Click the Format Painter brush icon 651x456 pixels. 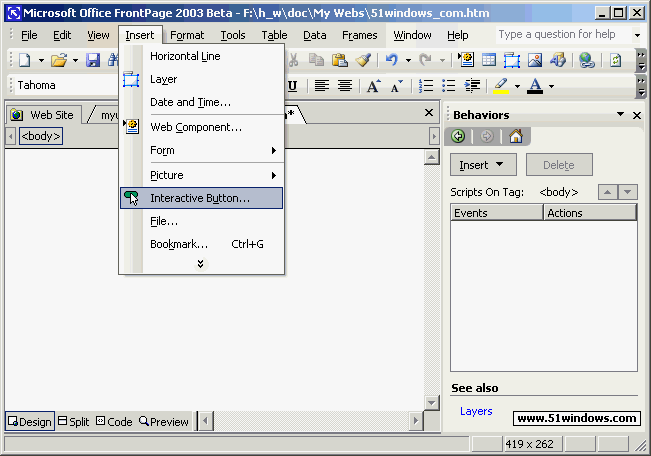[x=364, y=60]
